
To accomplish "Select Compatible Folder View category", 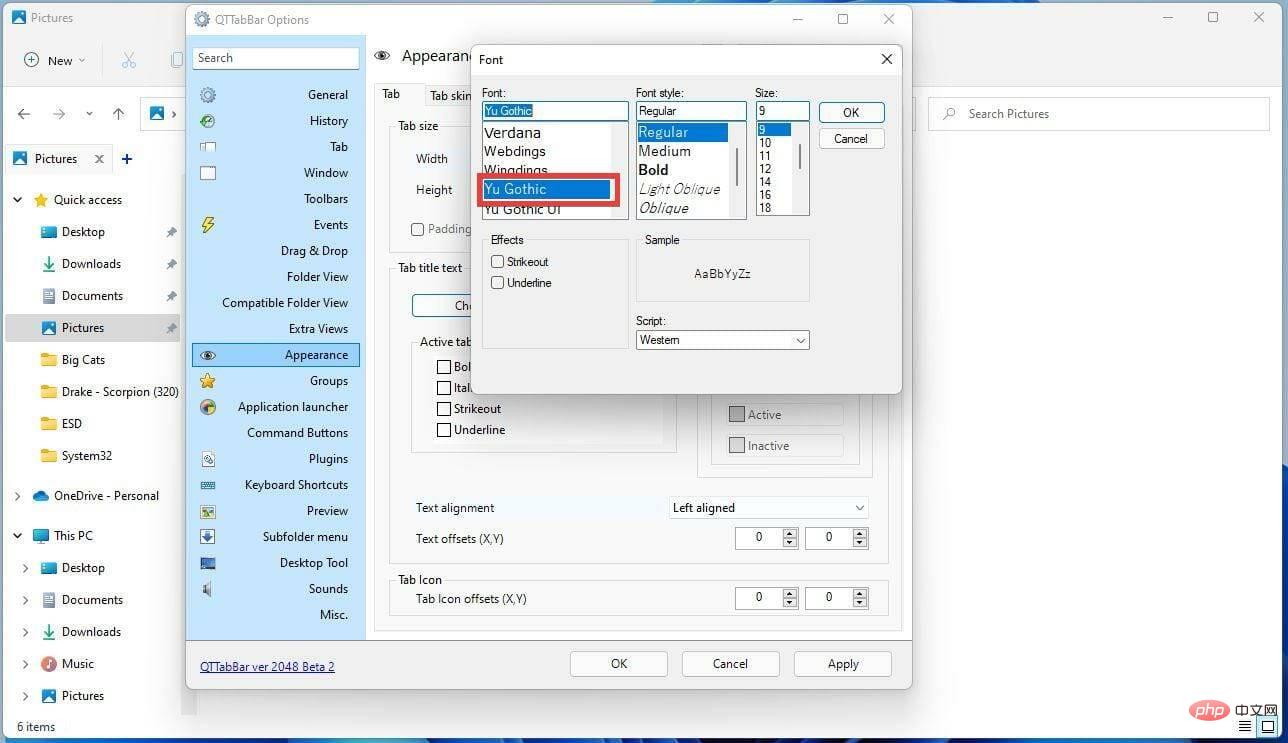I will point(285,303).
